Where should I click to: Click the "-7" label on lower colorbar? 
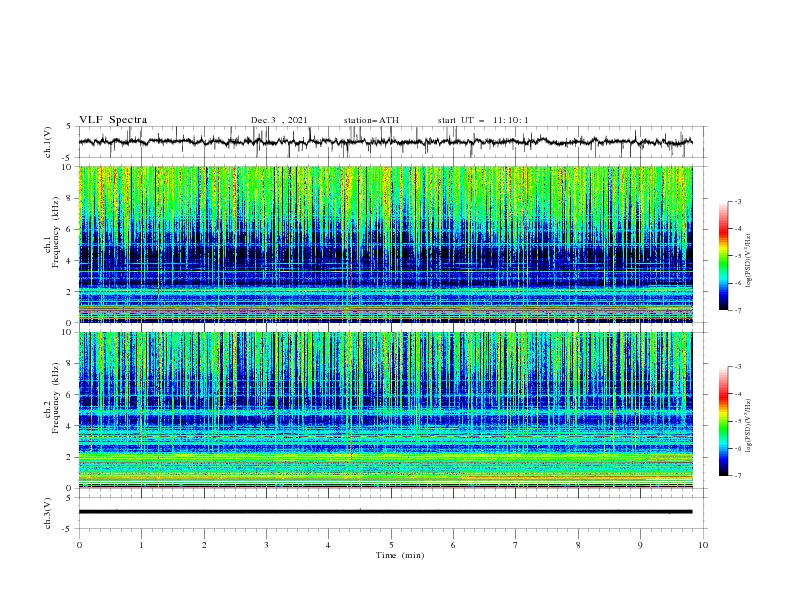737,476
